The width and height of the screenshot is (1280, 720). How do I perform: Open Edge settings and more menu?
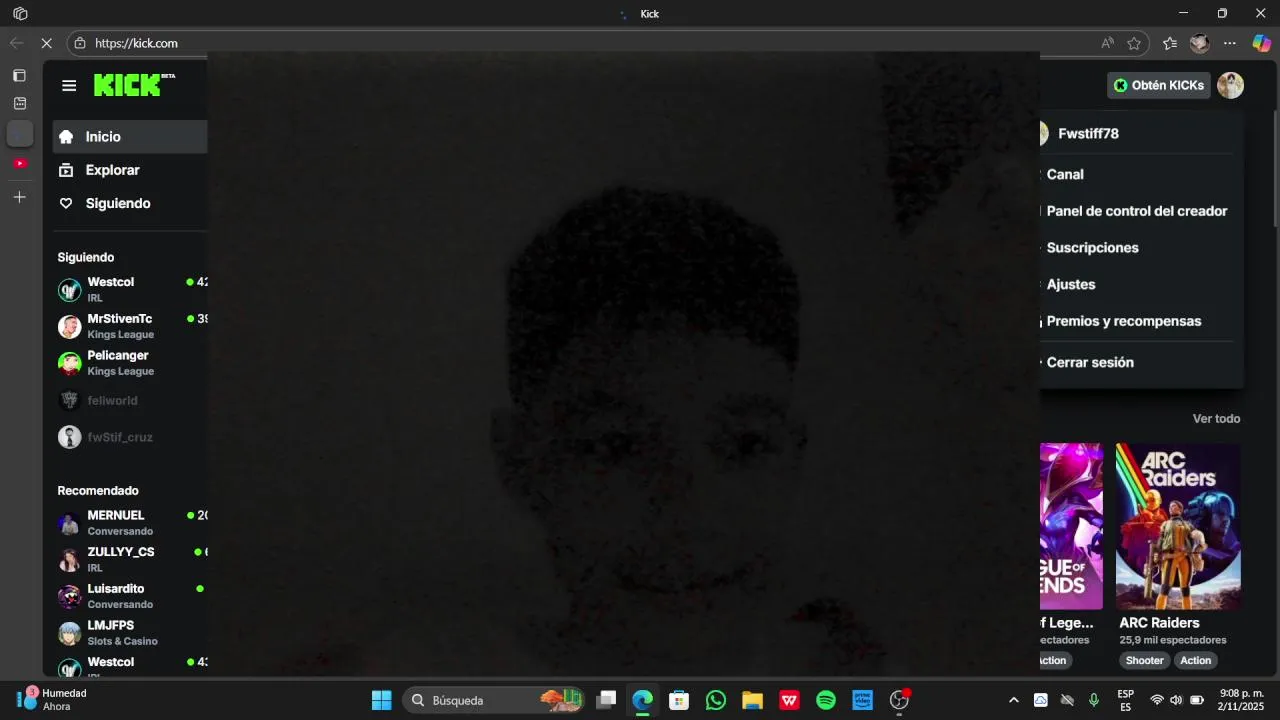click(x=1230, y=43)
